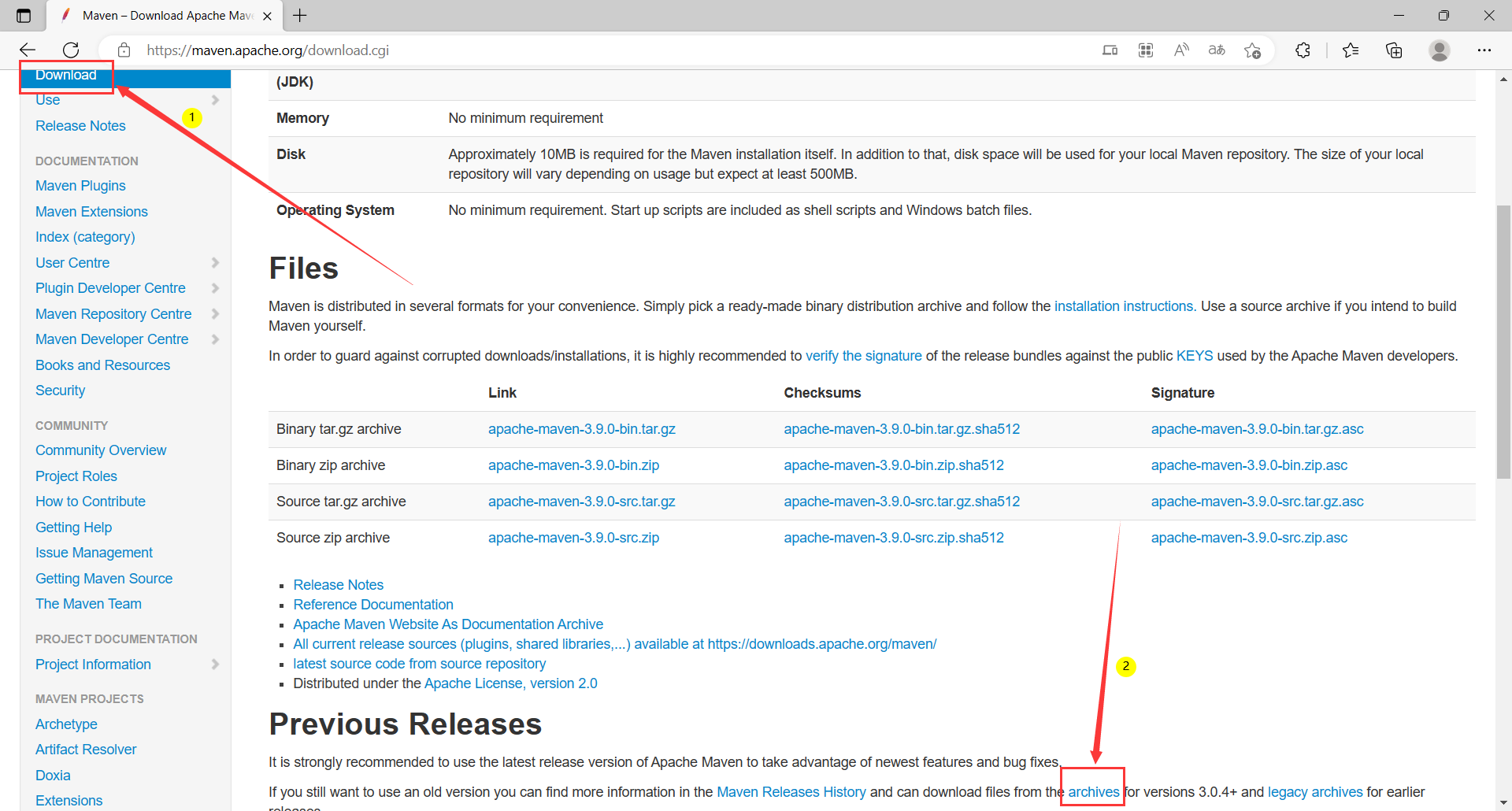Viewport: 1512px width, 811px height.
Task: Open Artifact Resolver link
Action: coord(86,750)
